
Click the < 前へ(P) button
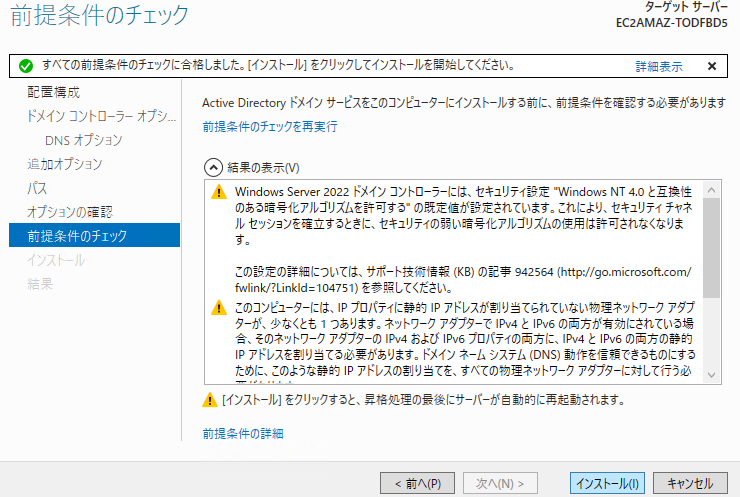(x=417, y=483)
